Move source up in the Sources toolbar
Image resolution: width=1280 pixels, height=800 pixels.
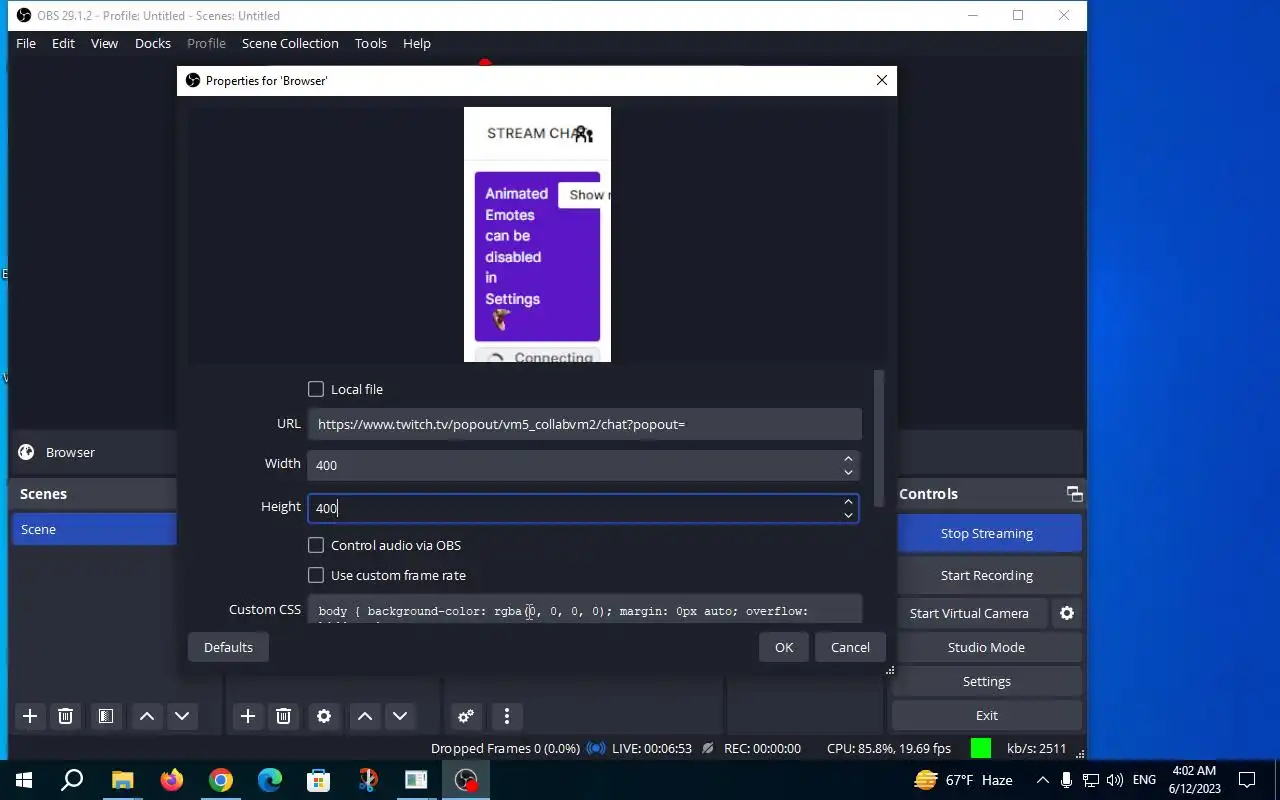pyautogui.click(x=365, y=716)
